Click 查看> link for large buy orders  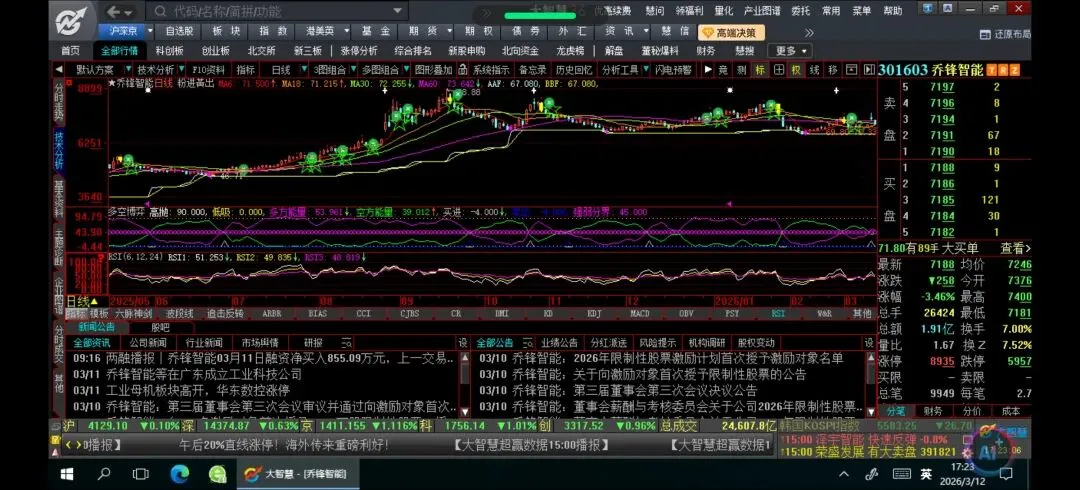1015,249
